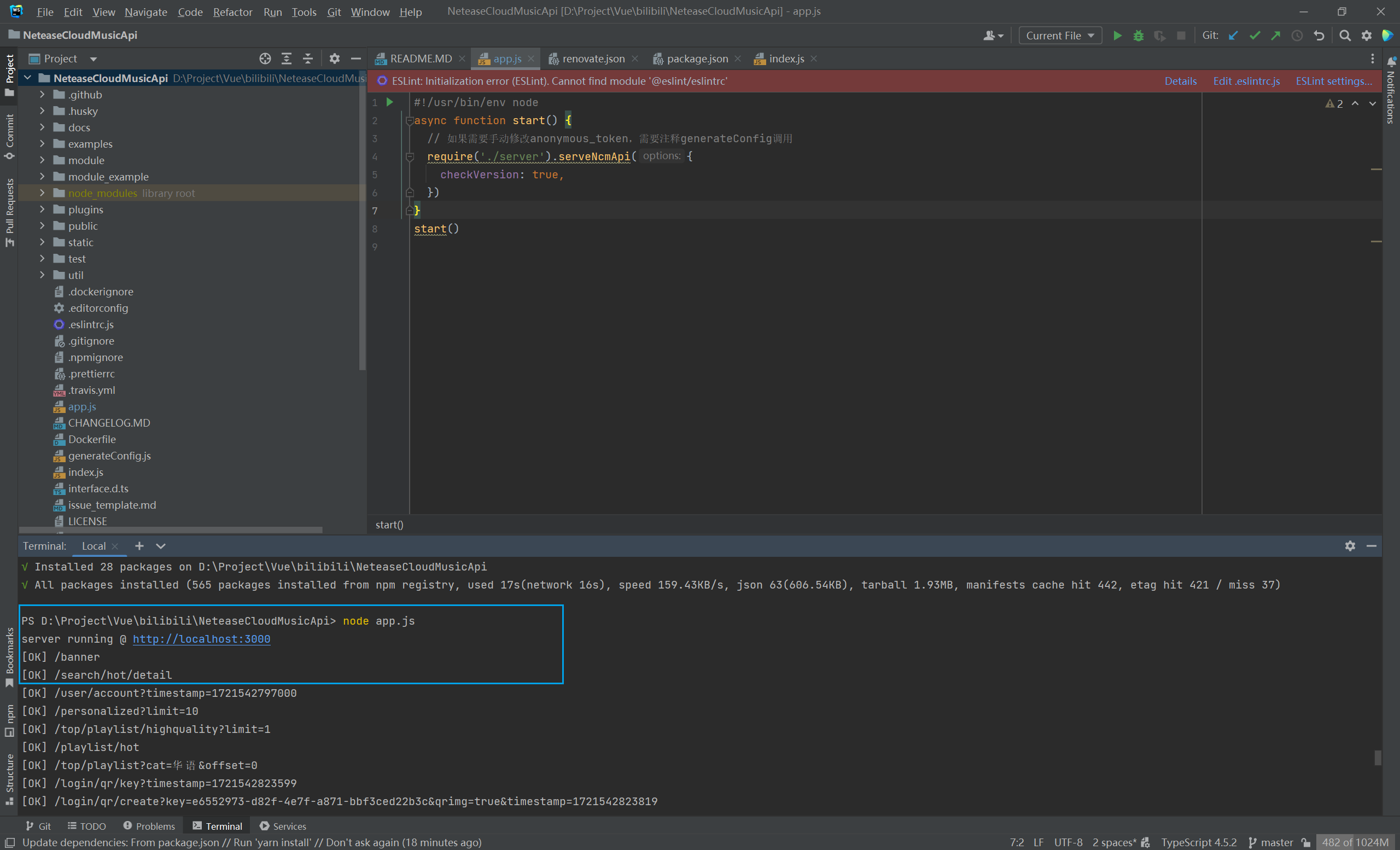Open terminal session options chevron
The image size is (1400, 850).
coord(161,546)
